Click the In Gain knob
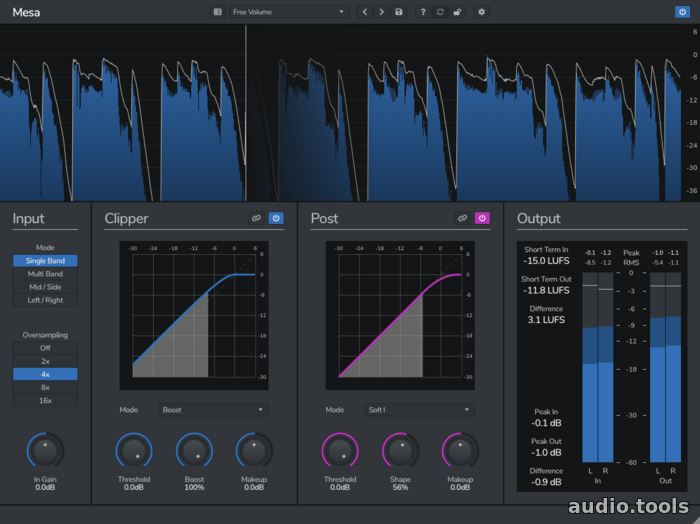The width and height of the screenshot is (700, 524). coord(45,452)
